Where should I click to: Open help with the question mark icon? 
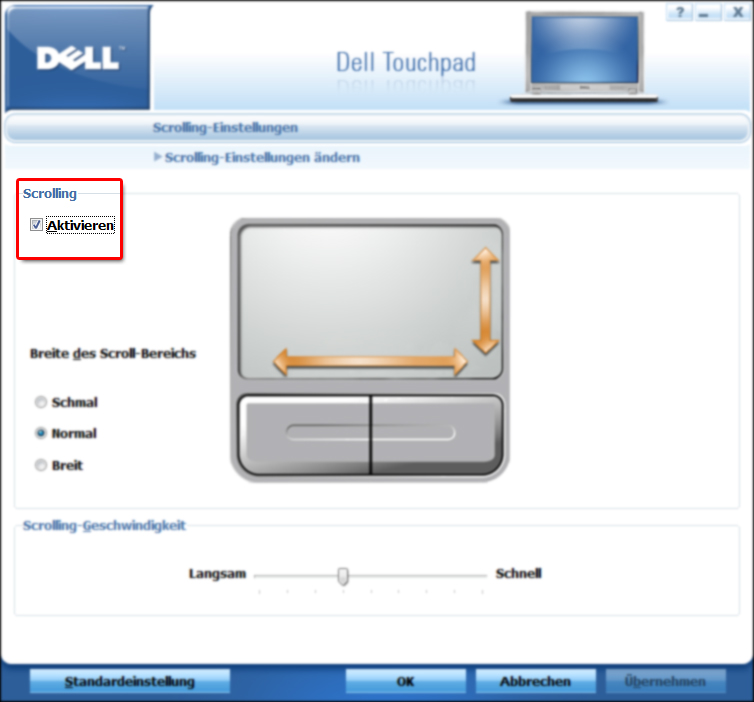[679, 12]
